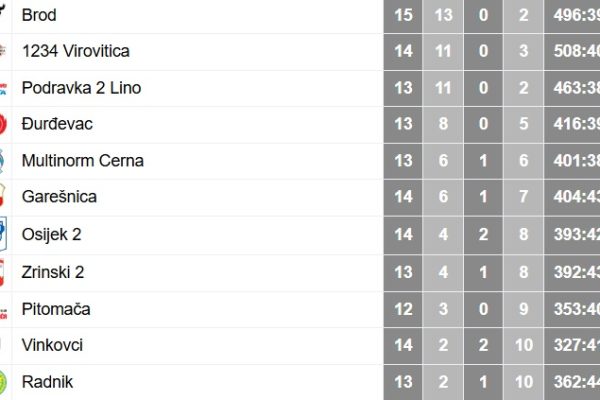The height and width of the screenshot is (400, 600).
Task: Click Osijek 2 draws cell
Action: 483,234
